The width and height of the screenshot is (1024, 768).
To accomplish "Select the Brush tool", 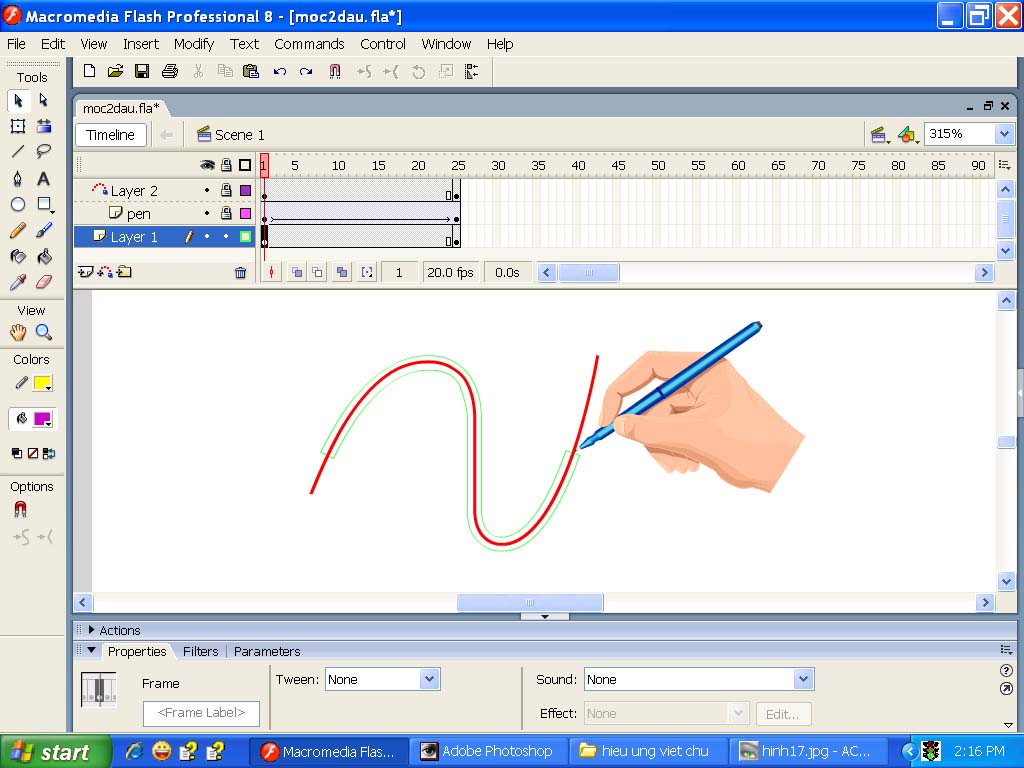I will pos(44,231).
